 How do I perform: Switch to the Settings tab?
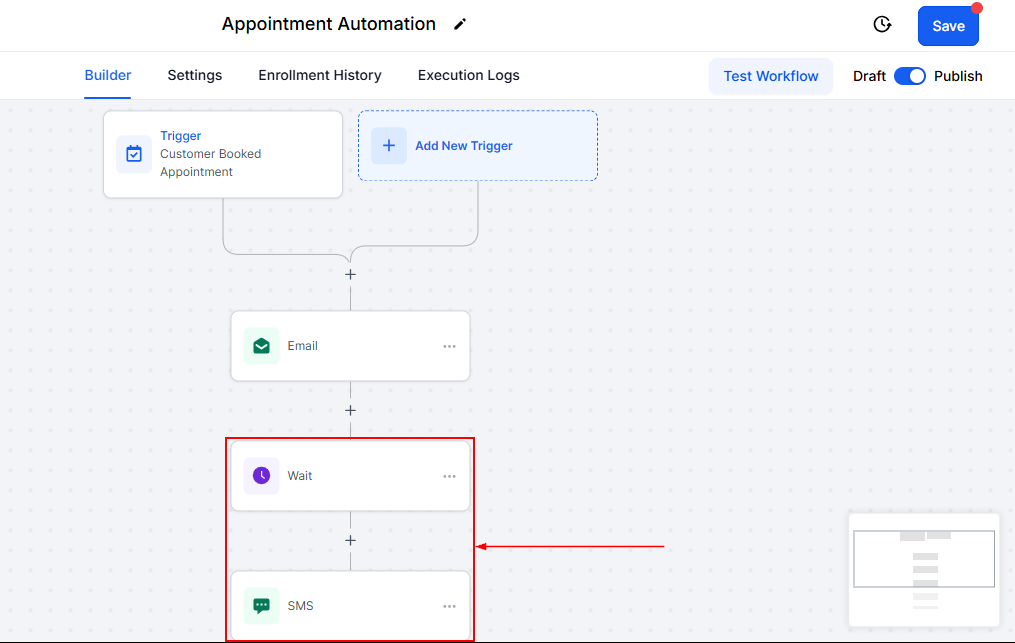point(195,75)
